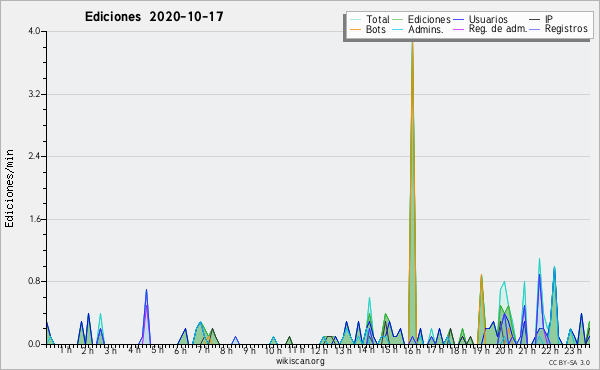The width and height of the screenshot is (600, 370).
Task: Click the 4.0 y-axis value
Action: click(34, 31)
